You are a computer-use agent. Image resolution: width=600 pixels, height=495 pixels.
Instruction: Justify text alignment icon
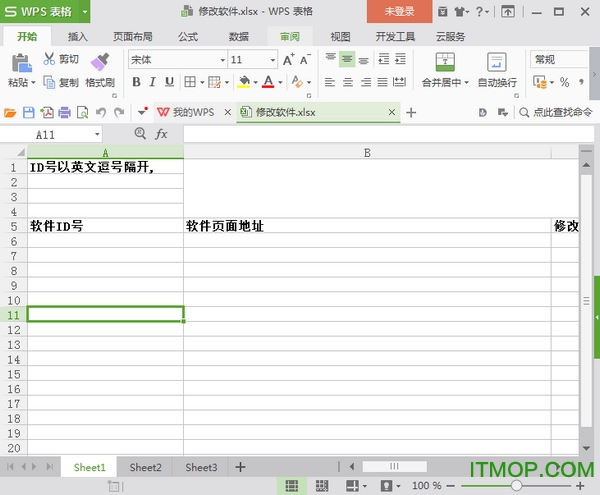[382, 81]
